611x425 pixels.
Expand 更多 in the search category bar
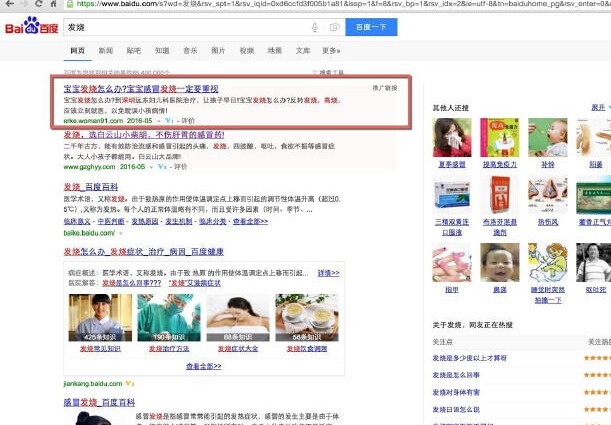(x=333, y=49)
